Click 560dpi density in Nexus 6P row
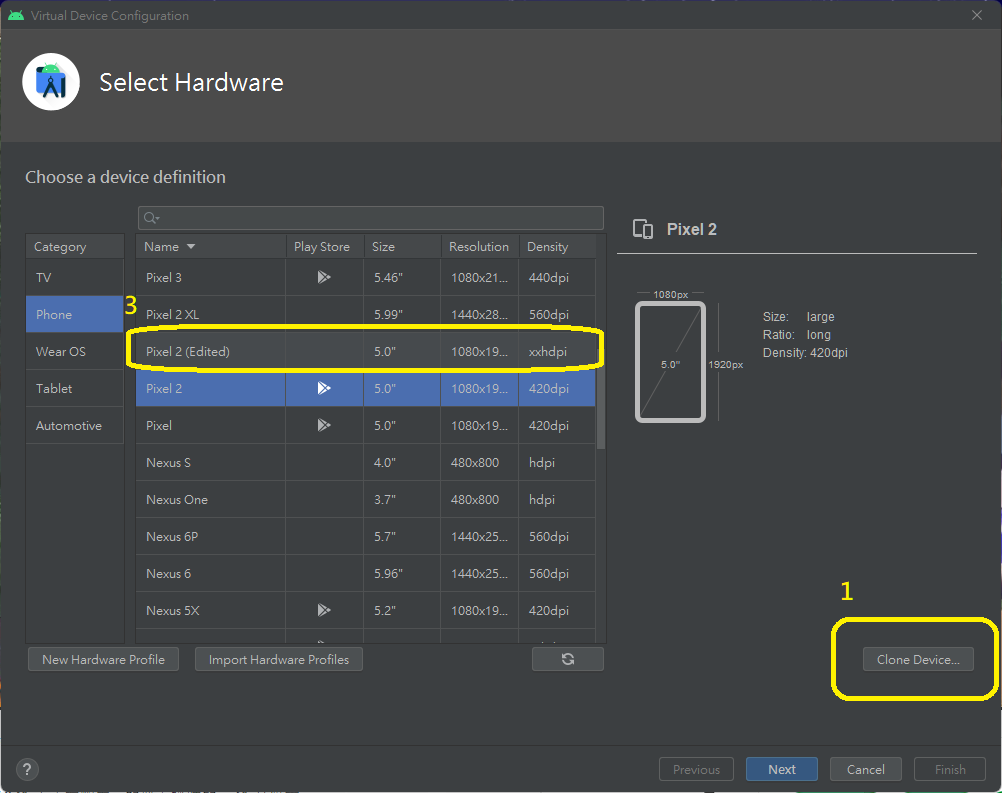The width and height of the screenshot is (1002, 793). (x=557, y=537)
